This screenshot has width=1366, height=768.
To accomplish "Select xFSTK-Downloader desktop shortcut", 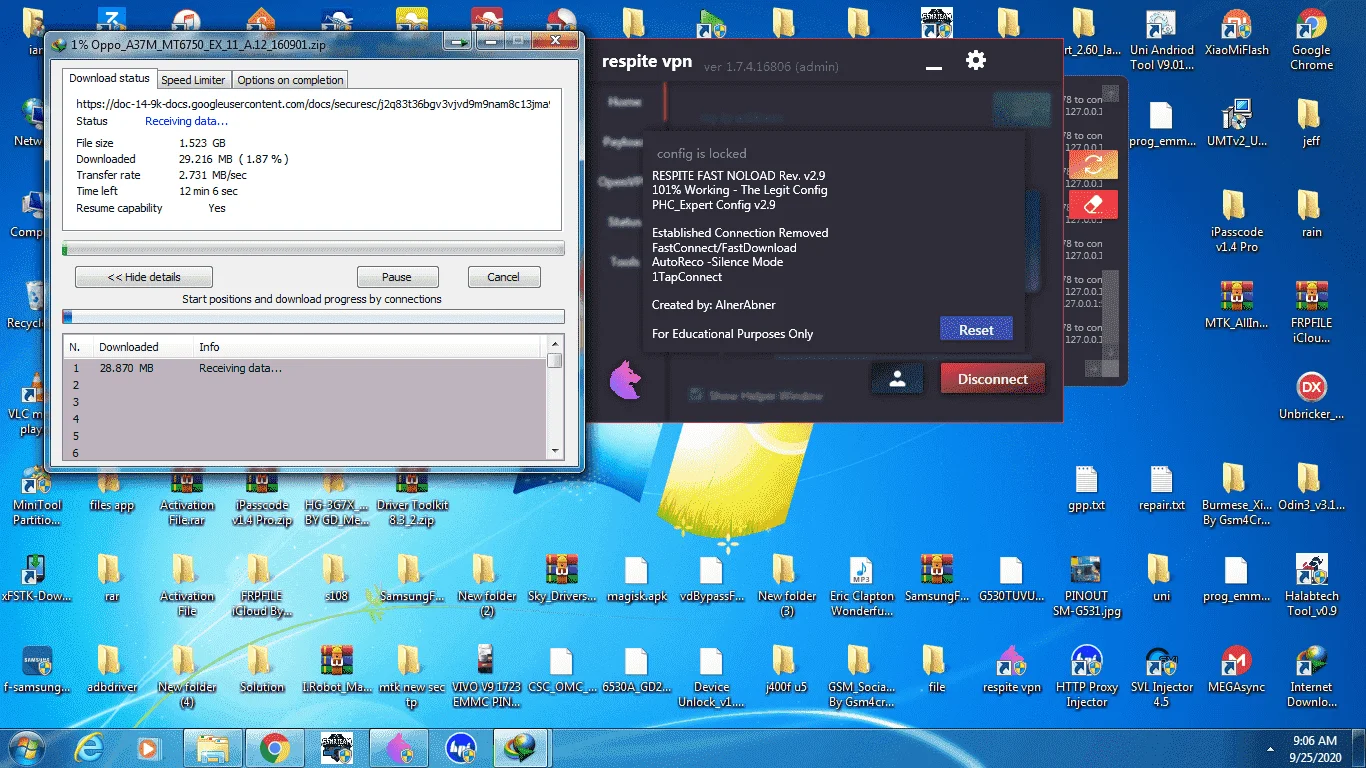I will coord(37,579).
